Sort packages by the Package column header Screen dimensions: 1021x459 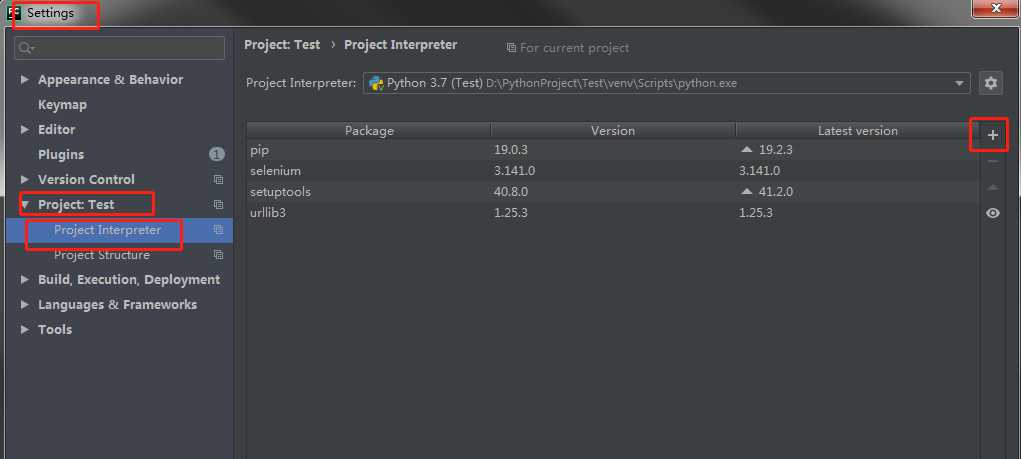coord(369,131)
